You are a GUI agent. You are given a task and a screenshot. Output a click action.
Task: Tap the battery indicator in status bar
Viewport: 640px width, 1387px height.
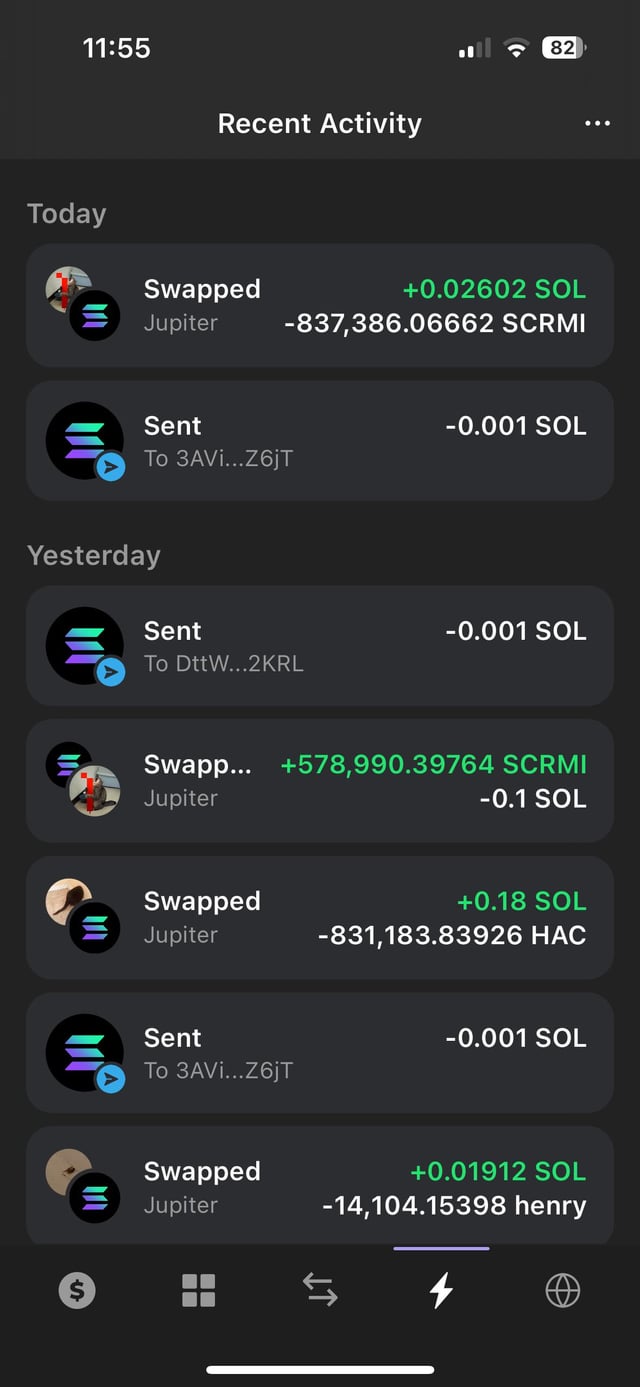click(x=563, y=47)
